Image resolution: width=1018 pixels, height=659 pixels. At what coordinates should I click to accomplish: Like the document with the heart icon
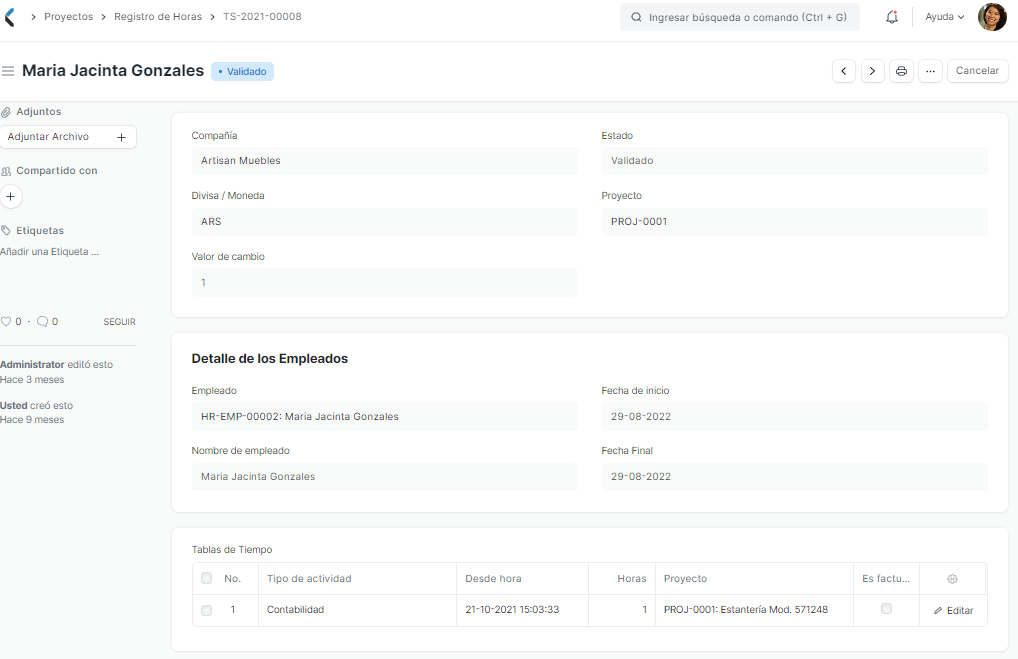pyautogui.click(x=6, y=321)
